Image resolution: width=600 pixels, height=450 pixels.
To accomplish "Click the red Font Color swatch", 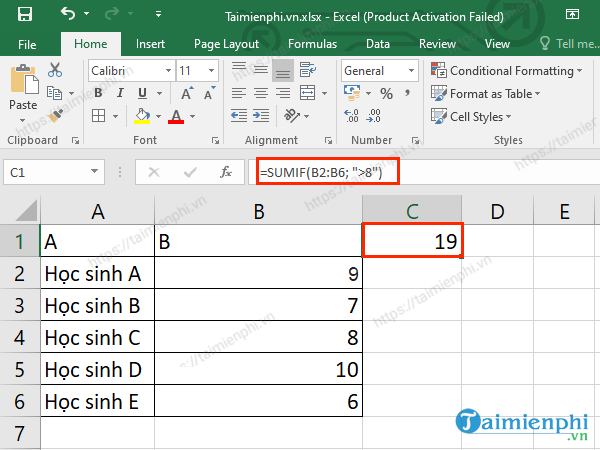I will pyautogui.click(x=177, y=117).
